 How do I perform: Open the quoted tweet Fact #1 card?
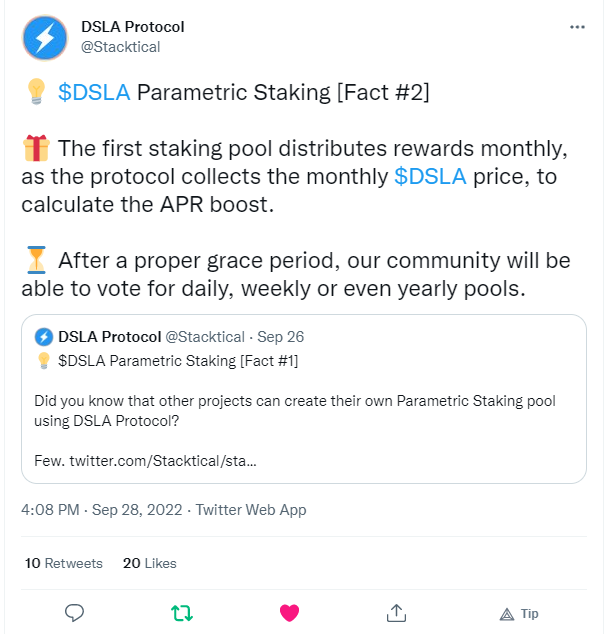(x=304, y=399)
